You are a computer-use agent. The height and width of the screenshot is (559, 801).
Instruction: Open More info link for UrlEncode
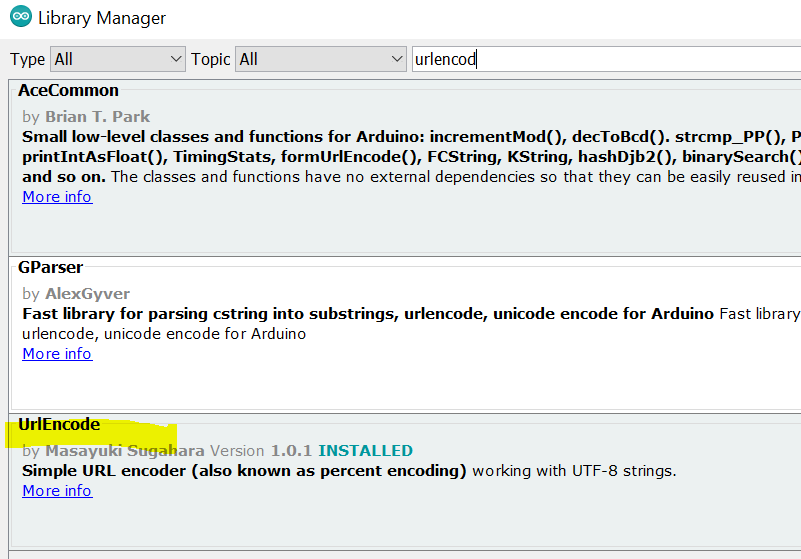click(57, 491)
